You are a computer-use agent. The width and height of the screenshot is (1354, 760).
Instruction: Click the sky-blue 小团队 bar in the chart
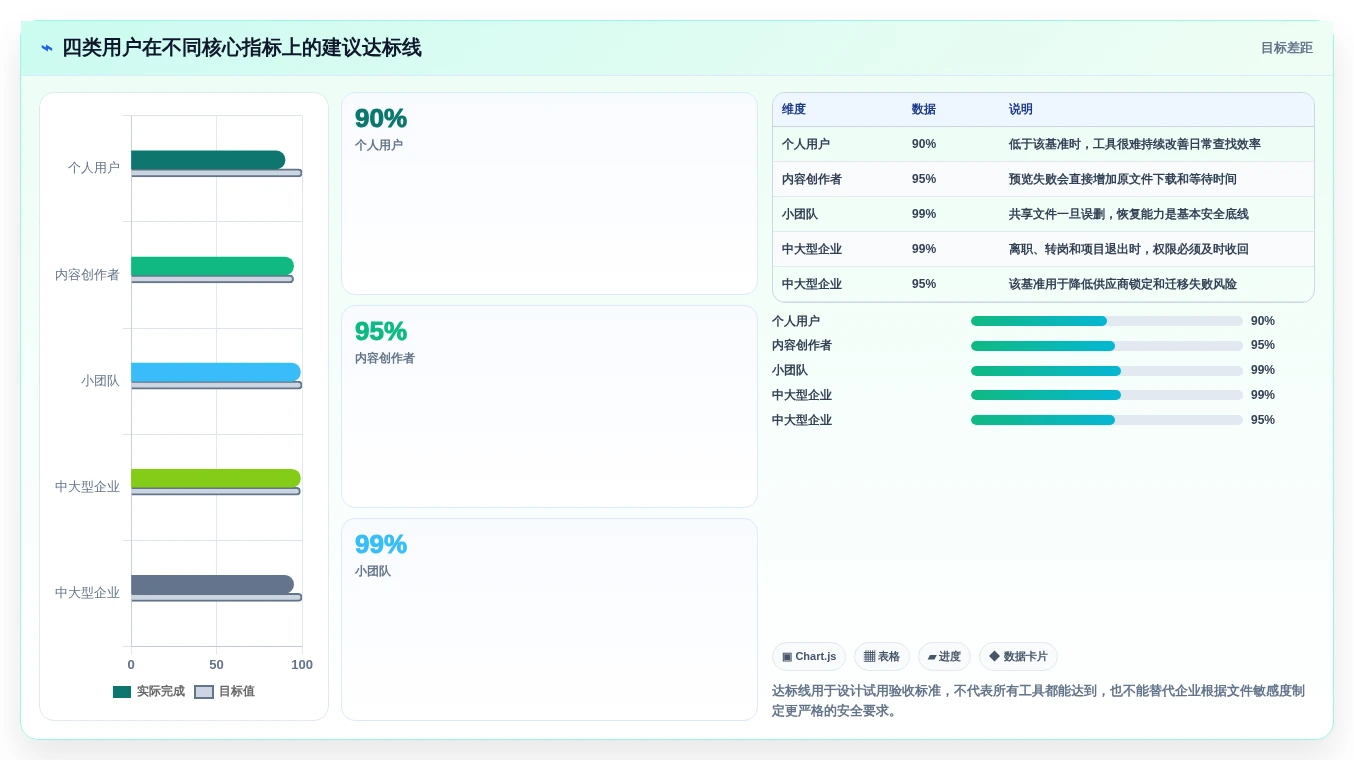(215, 372)
